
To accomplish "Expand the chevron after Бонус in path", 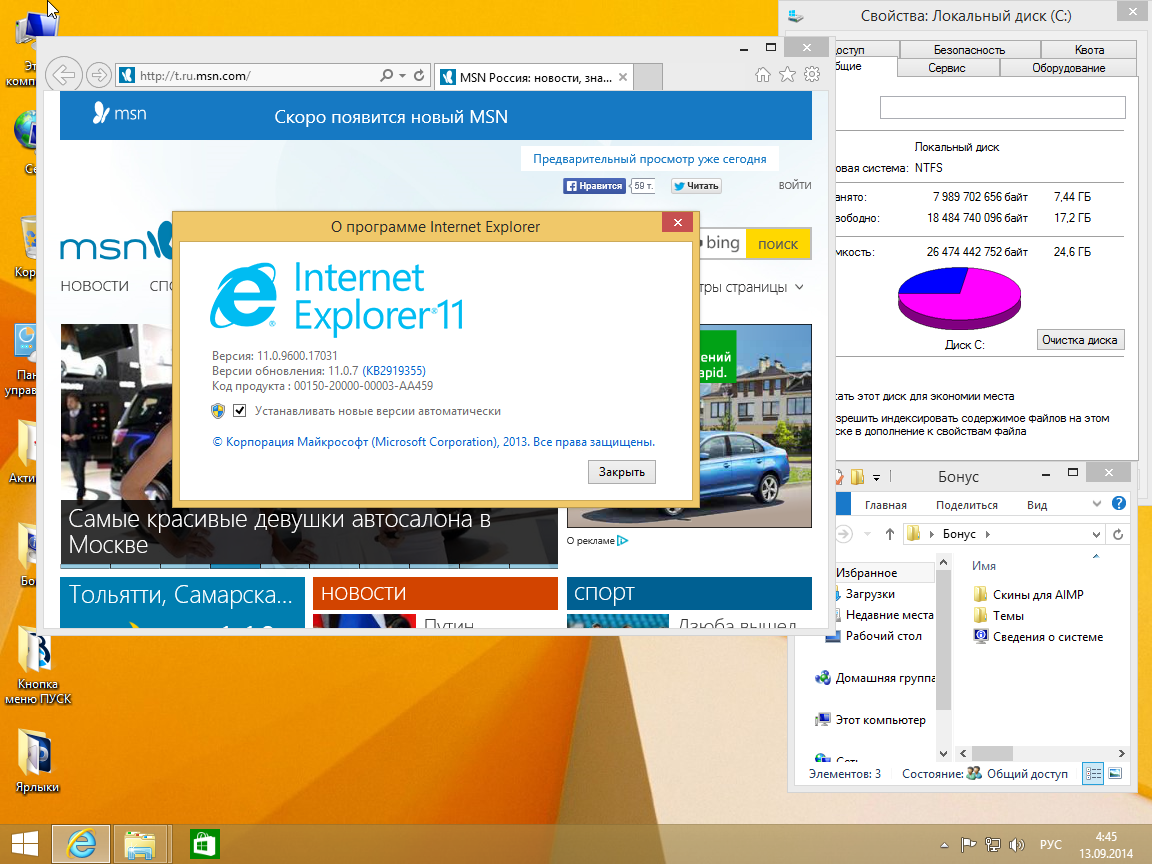I will (x=987, y=534).
